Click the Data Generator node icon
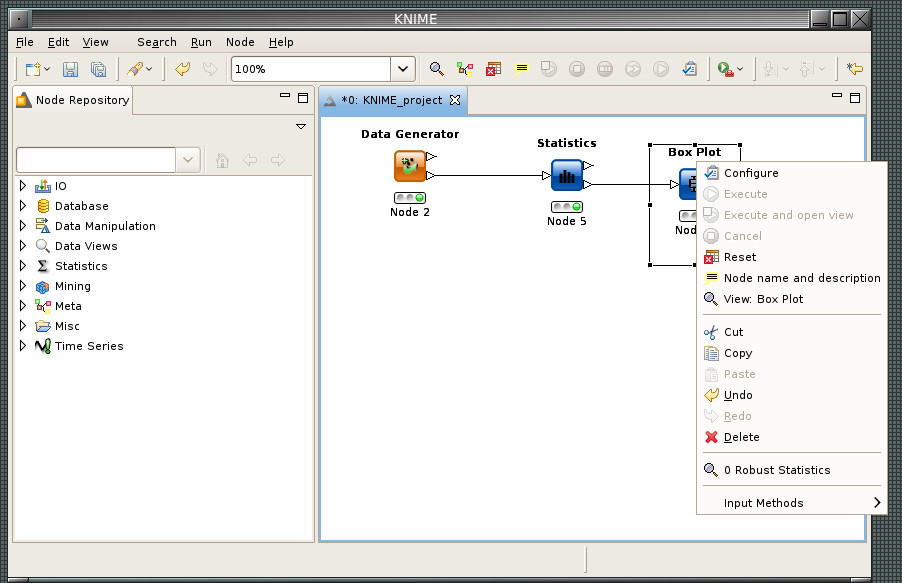 (410, 166)
